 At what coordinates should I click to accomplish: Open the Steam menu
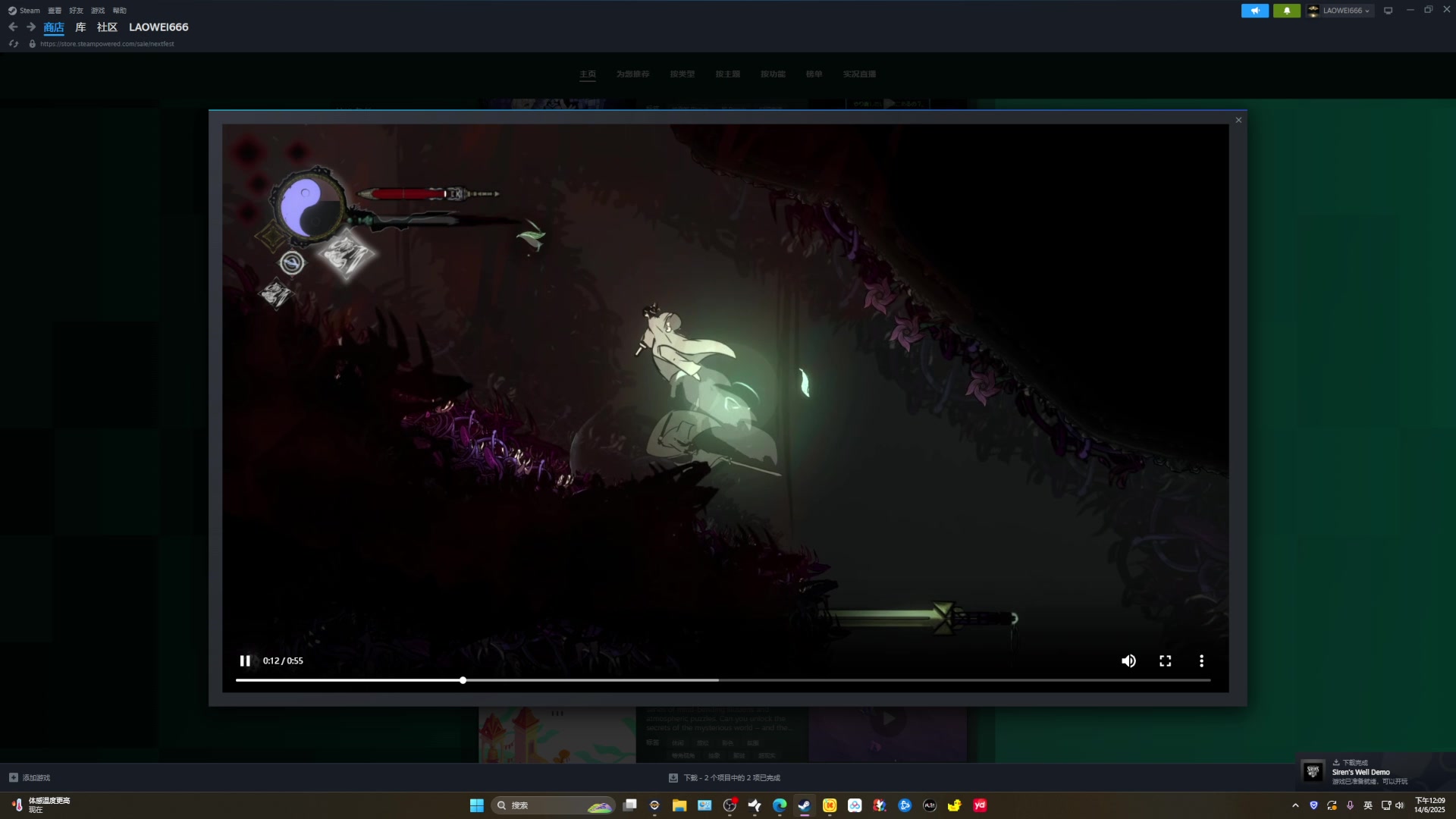click(24, 11)
